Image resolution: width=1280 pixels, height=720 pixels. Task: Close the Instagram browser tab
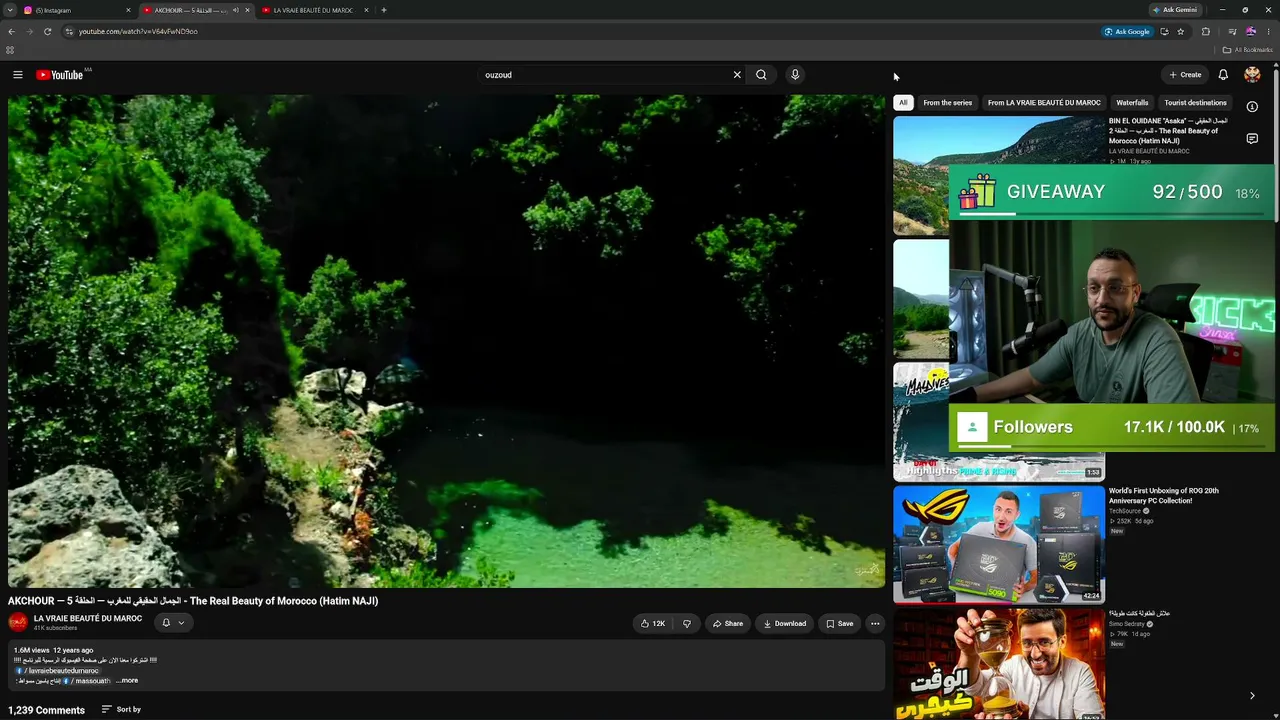pos(128,10)
